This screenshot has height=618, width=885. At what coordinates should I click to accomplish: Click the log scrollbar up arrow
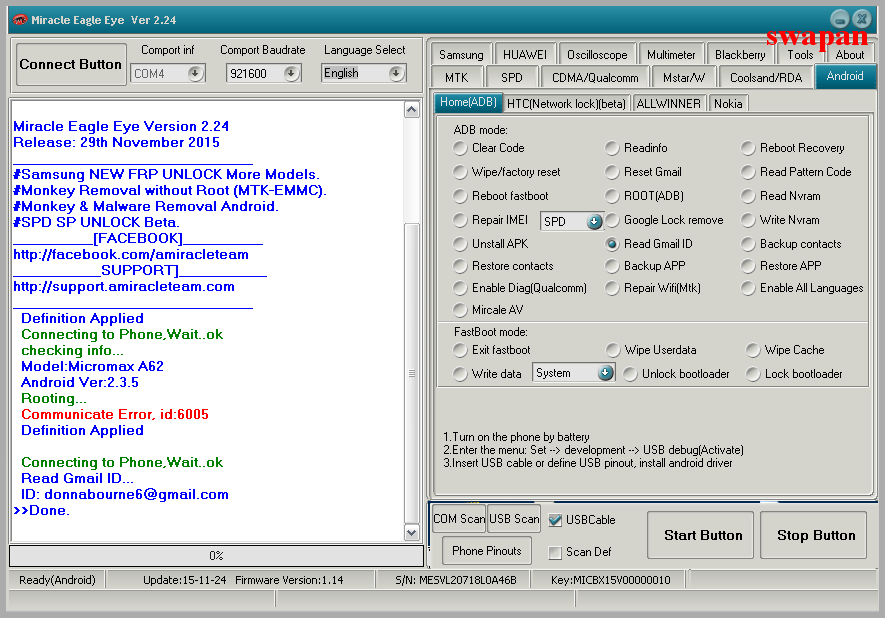tap(412, 109)
